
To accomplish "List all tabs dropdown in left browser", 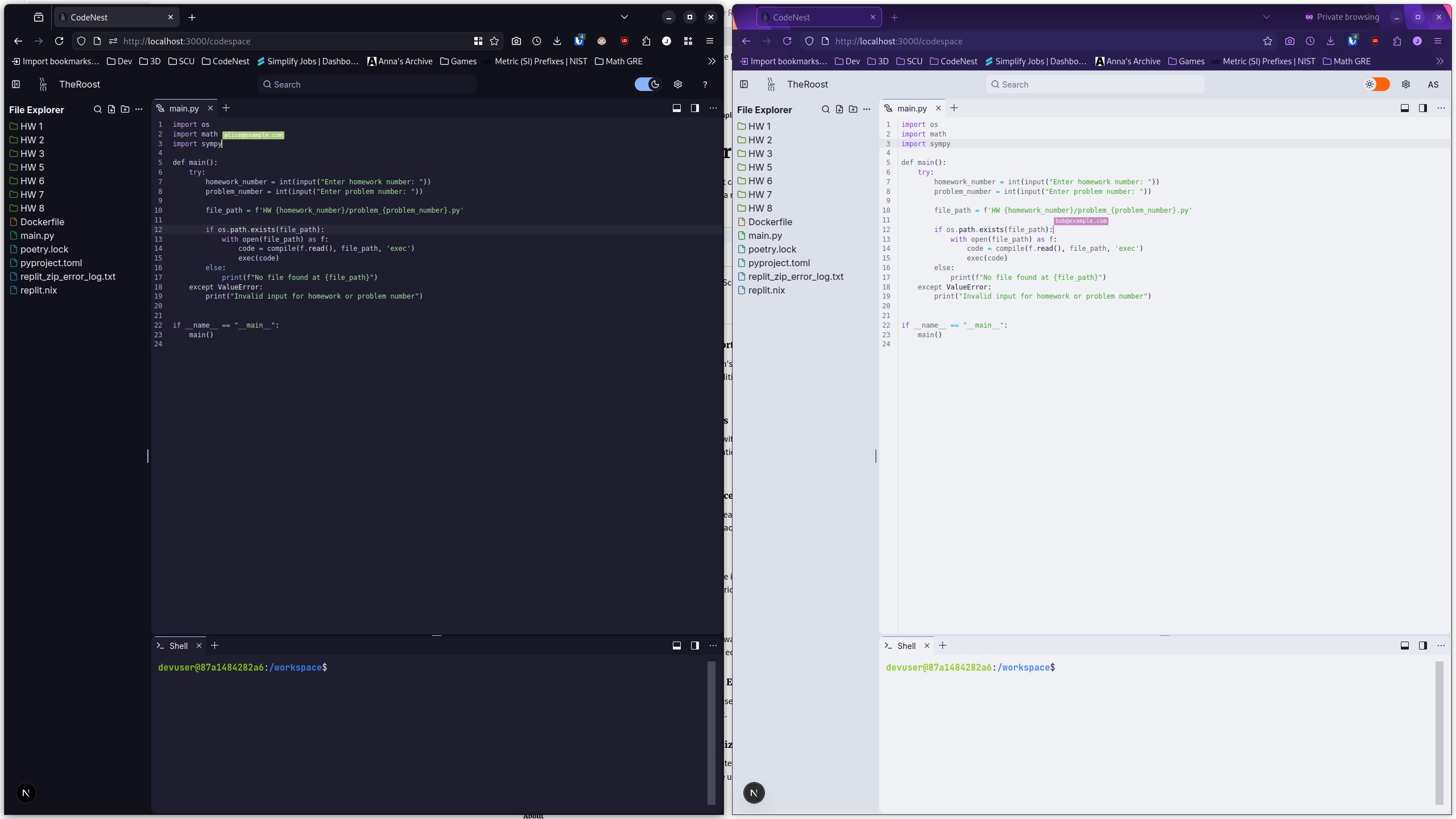I will click(x=624, y=17).
